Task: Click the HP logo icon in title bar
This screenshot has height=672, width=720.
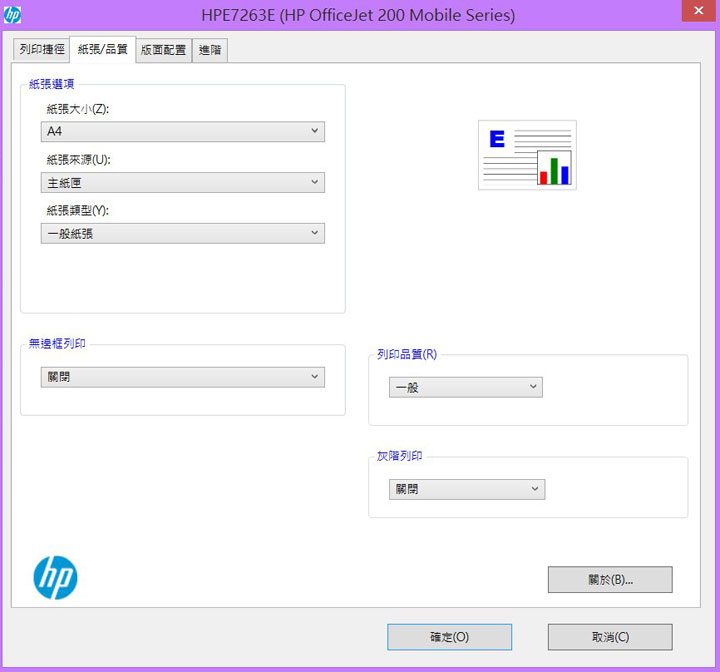Action: [x=12, y=15]
